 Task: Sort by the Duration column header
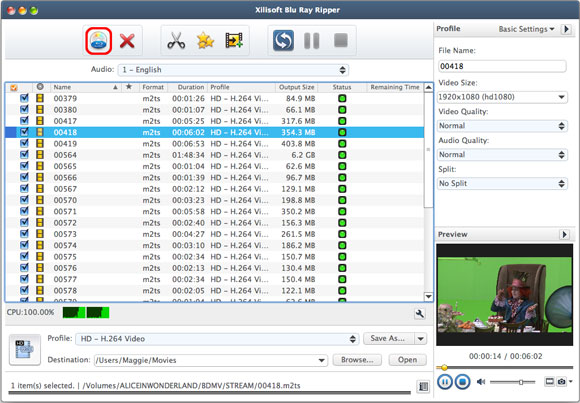tap(188, 87)
